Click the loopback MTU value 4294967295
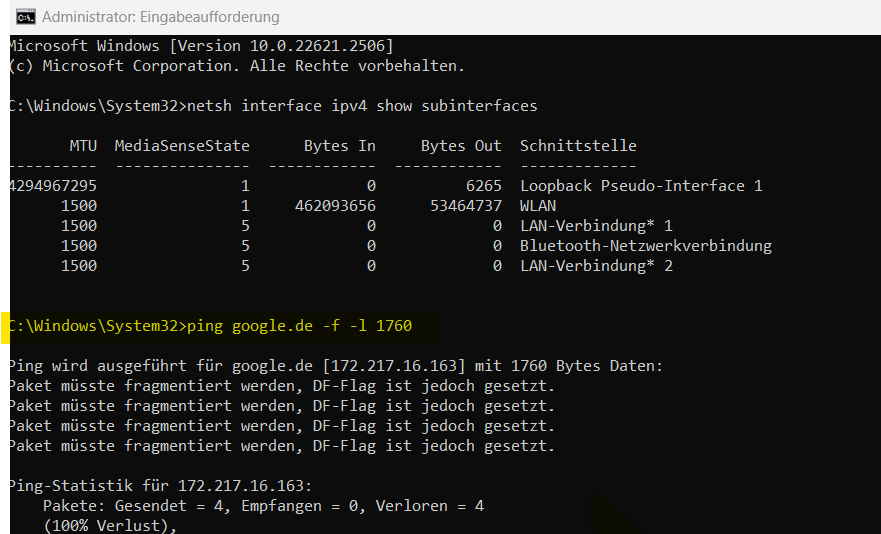Image resolution: width=881 pixels, height=534 pixels. coord(52,185)
